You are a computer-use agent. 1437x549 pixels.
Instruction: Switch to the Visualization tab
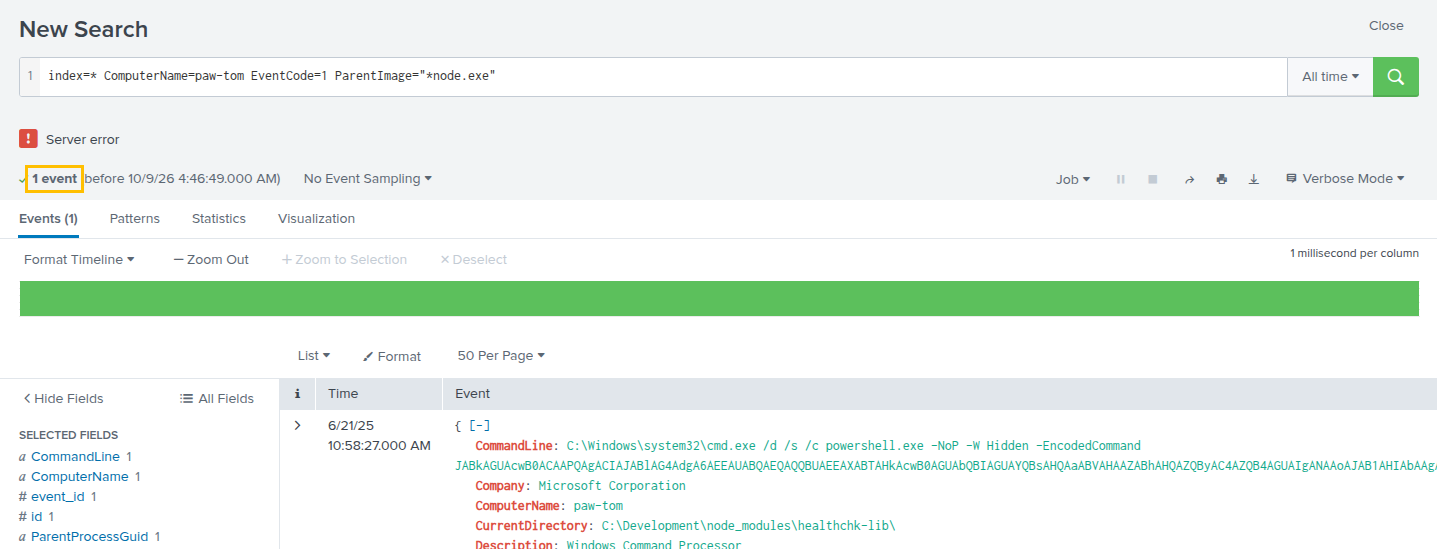pyautogui.click(x=316, y=218)
